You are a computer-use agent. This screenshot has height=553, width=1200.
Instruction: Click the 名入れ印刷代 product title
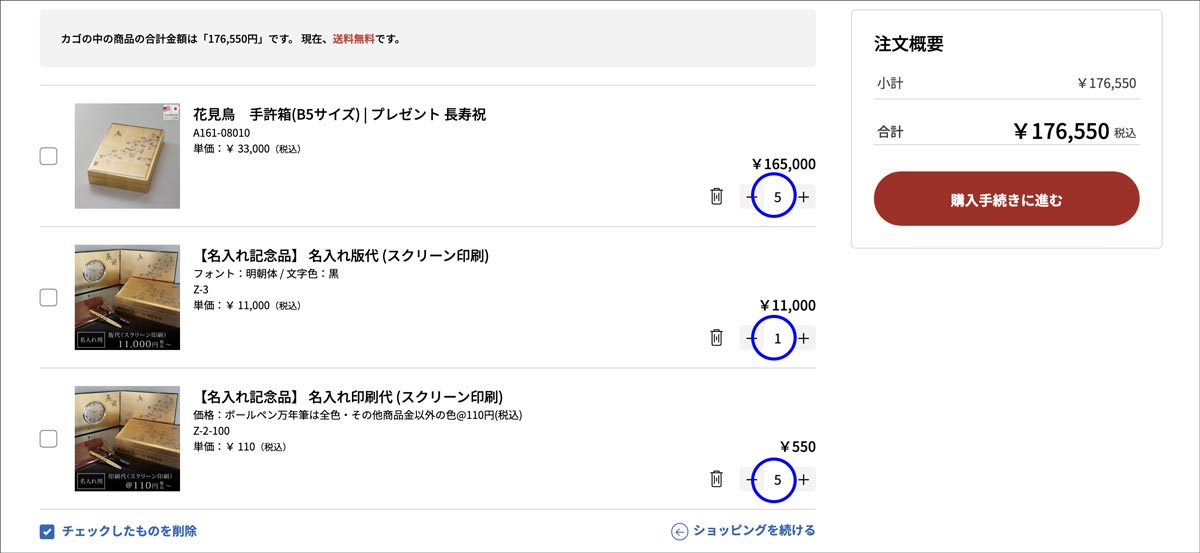click(x=348, y=396)
